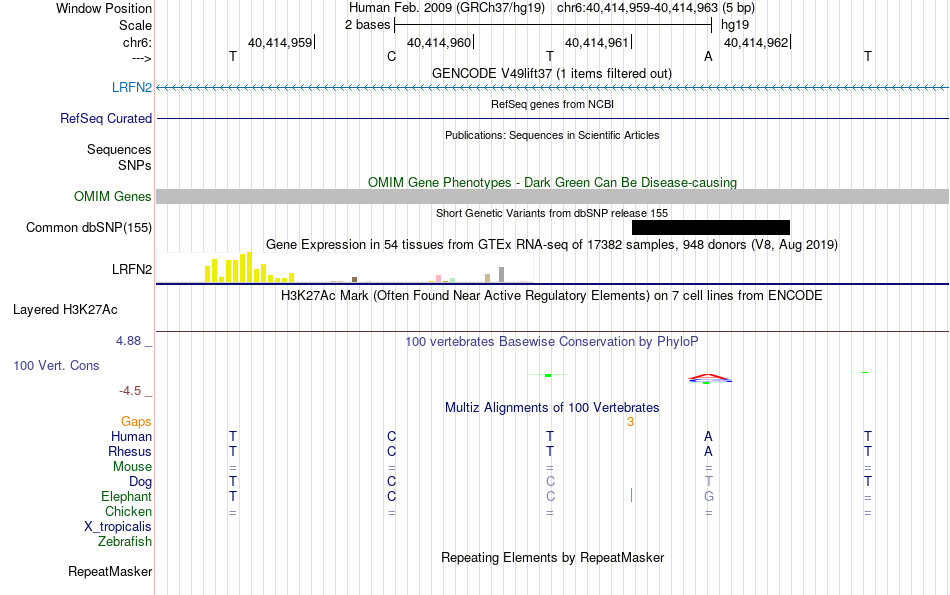
Task: Click the black dbSNP variant block
Action: [x=711, y=227]
